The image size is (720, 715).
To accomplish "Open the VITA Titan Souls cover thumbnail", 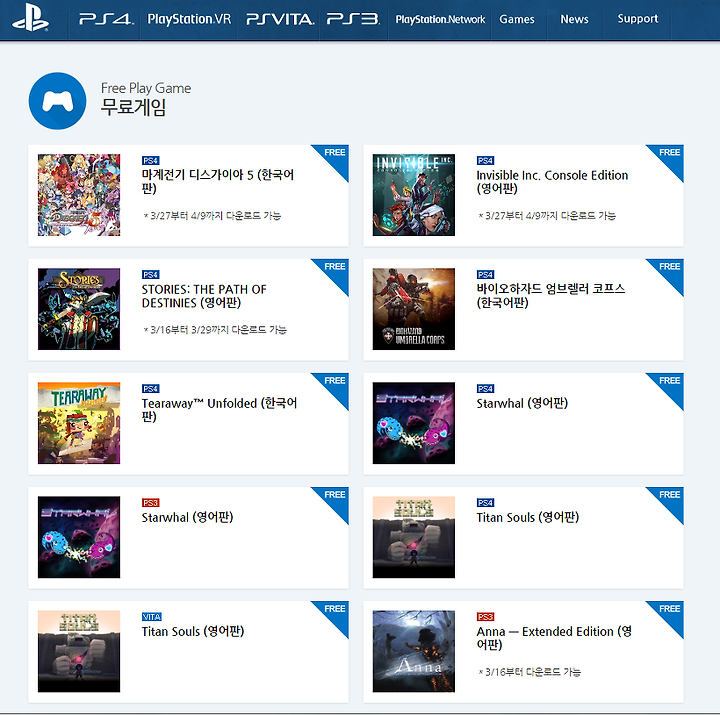I will click(x=79, y=651).
